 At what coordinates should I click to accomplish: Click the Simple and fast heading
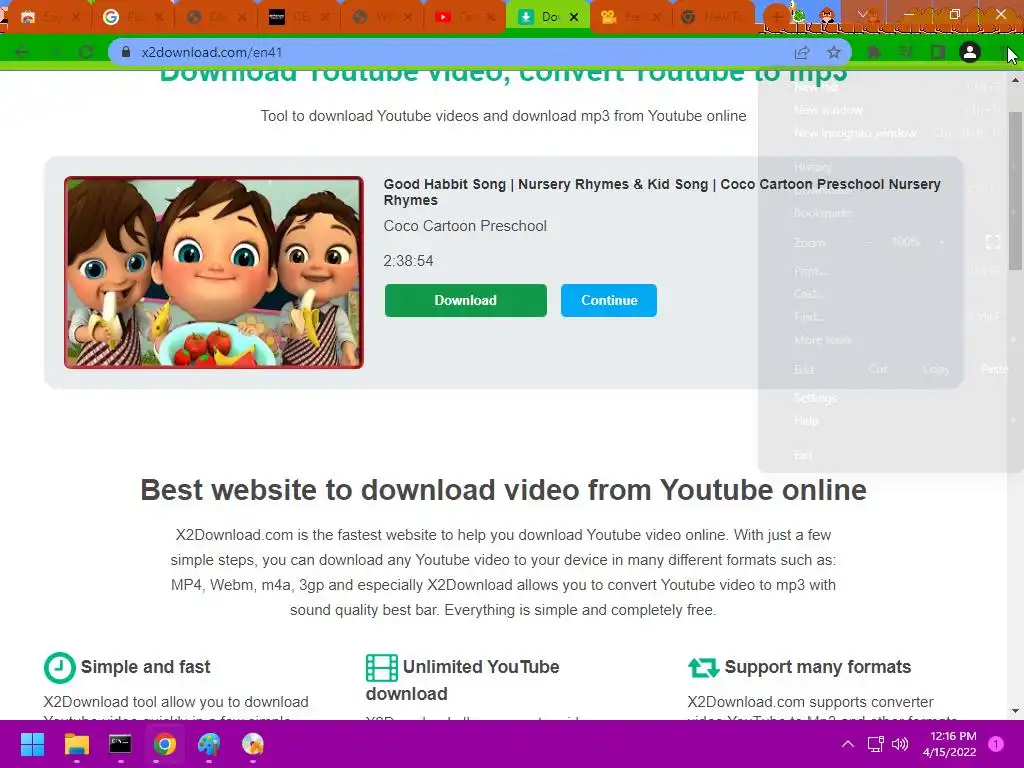(x=146, y=667)
